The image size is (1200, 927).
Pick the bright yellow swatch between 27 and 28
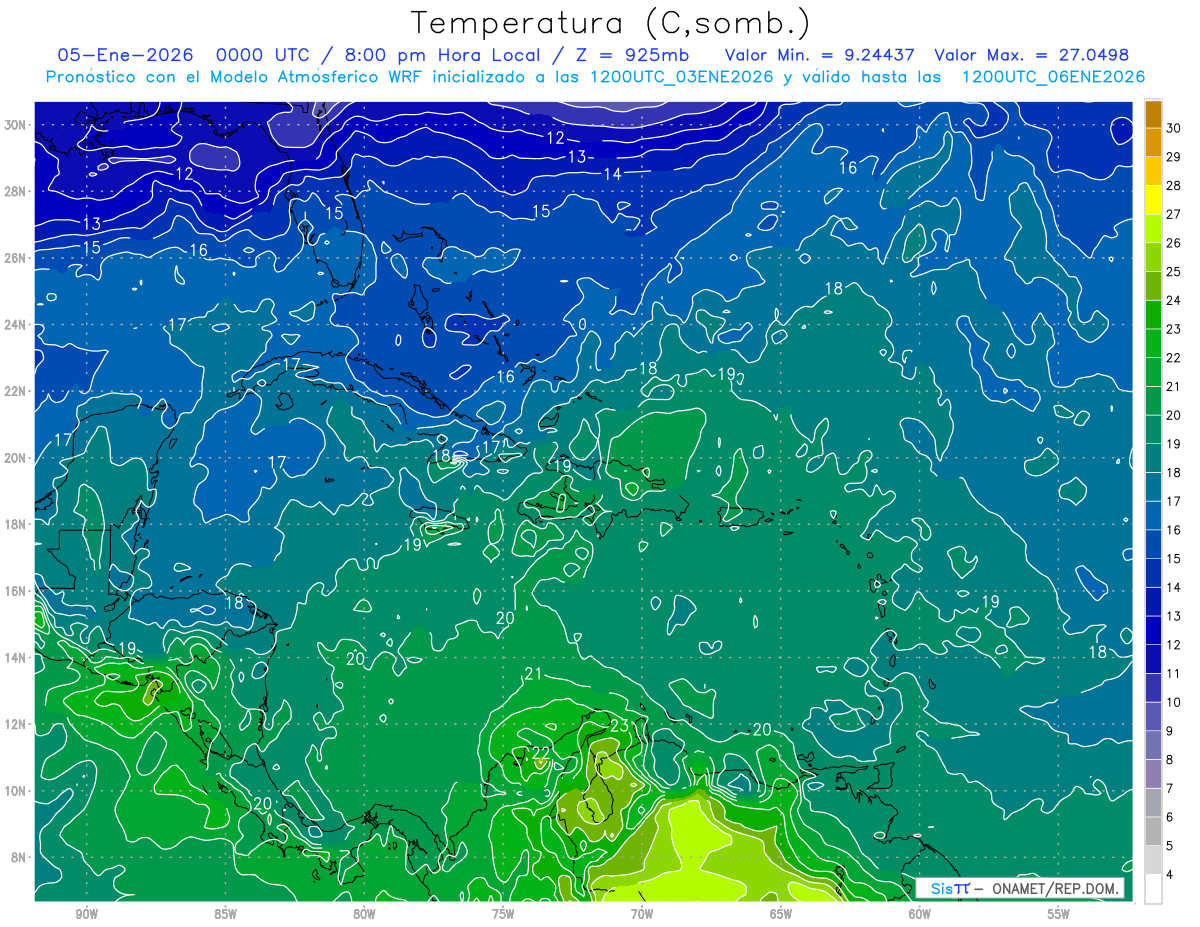coord(1153,200)
